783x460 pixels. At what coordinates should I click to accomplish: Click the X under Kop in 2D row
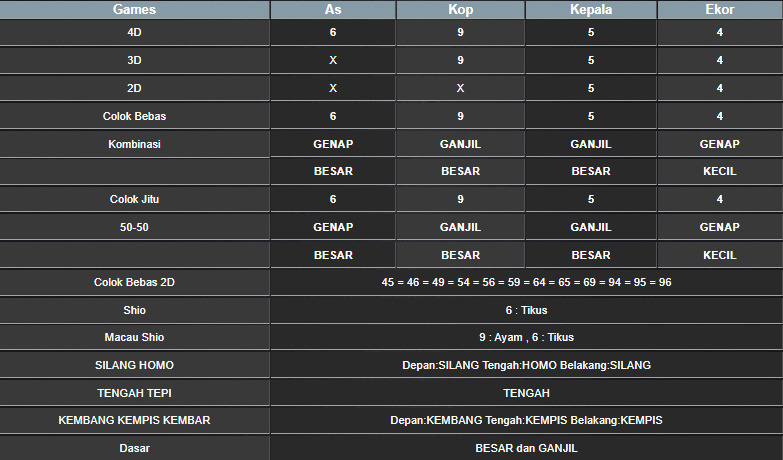[x=460, y=88]
